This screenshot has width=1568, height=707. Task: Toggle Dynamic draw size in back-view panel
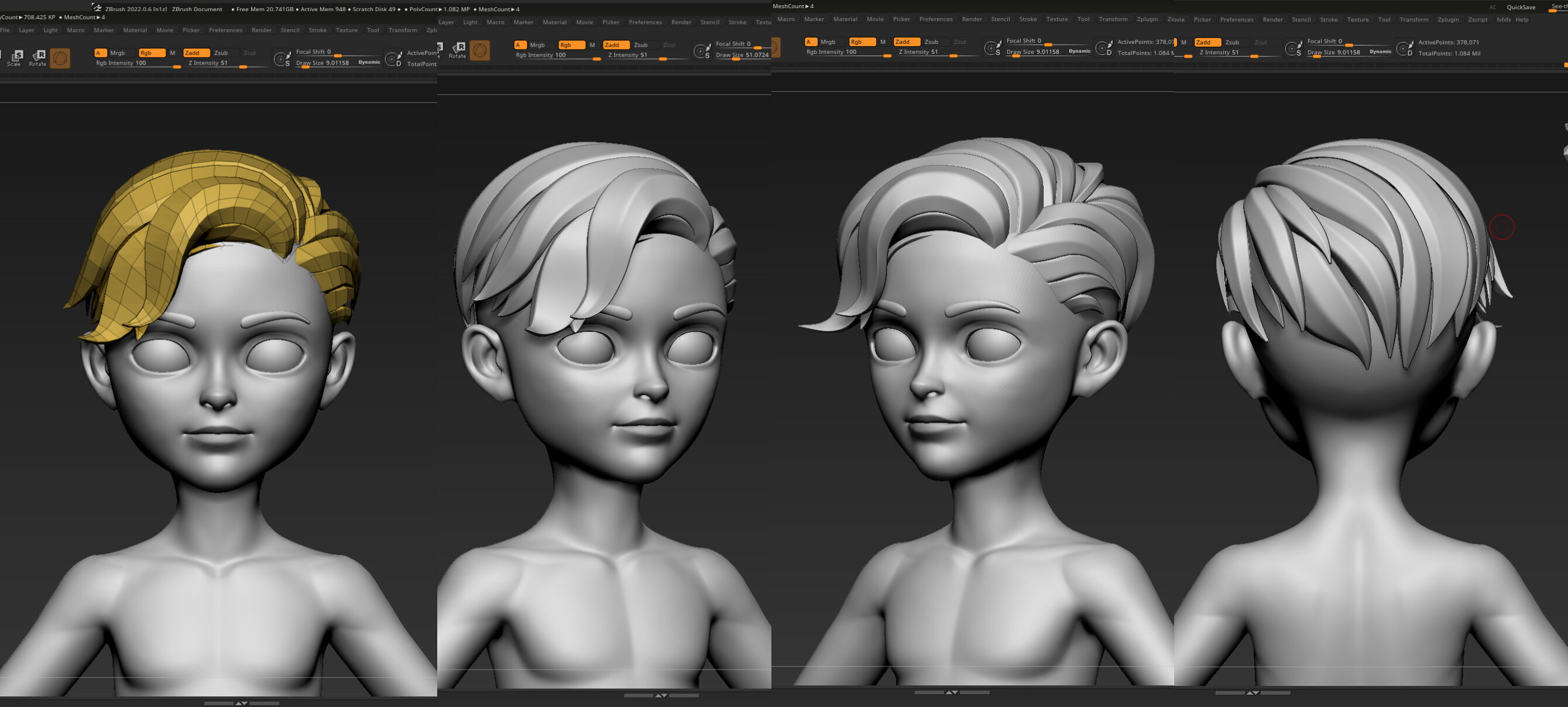click(1380, 52)
